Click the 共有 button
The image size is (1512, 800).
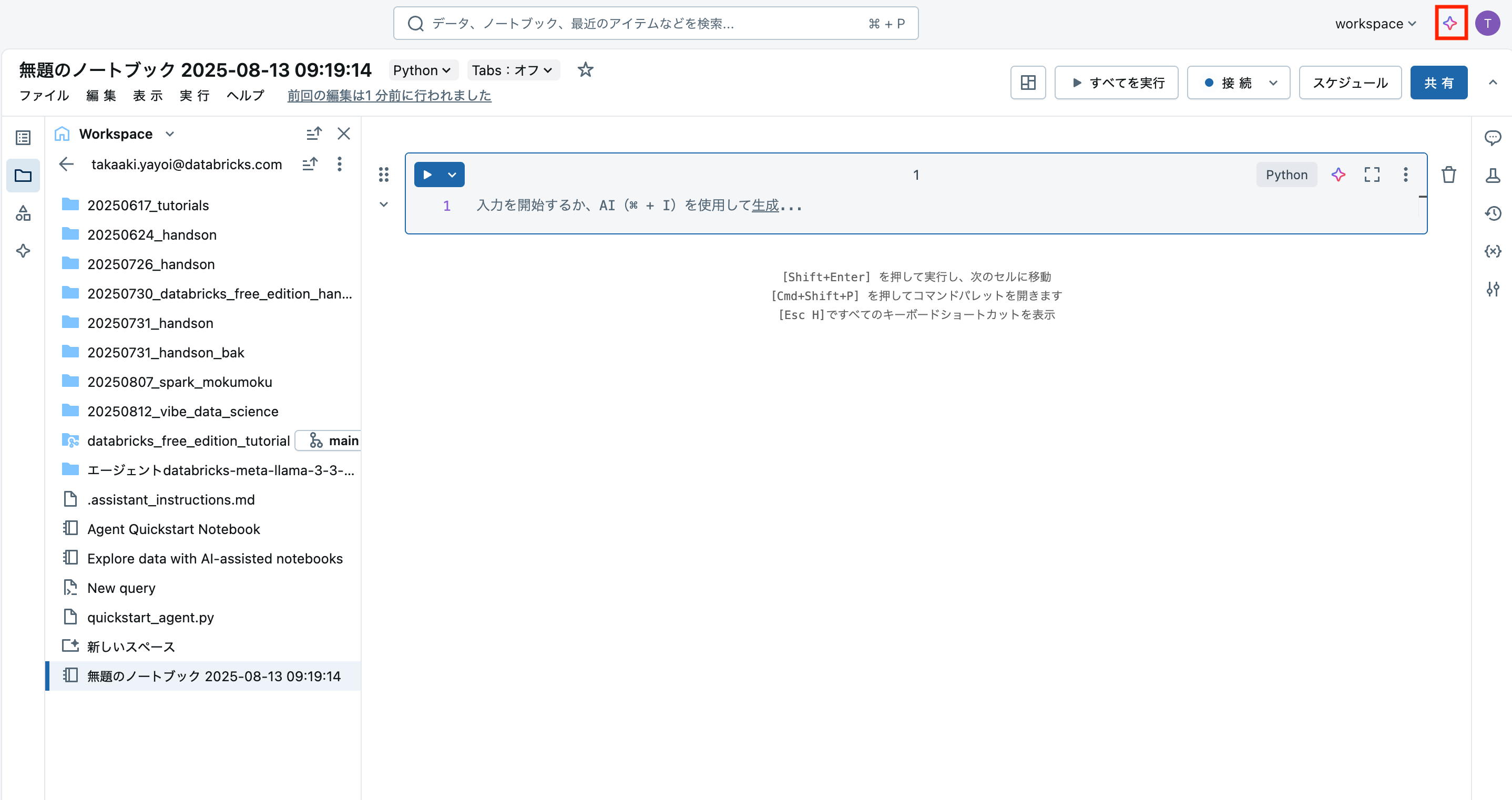[x=1438, y=82]
